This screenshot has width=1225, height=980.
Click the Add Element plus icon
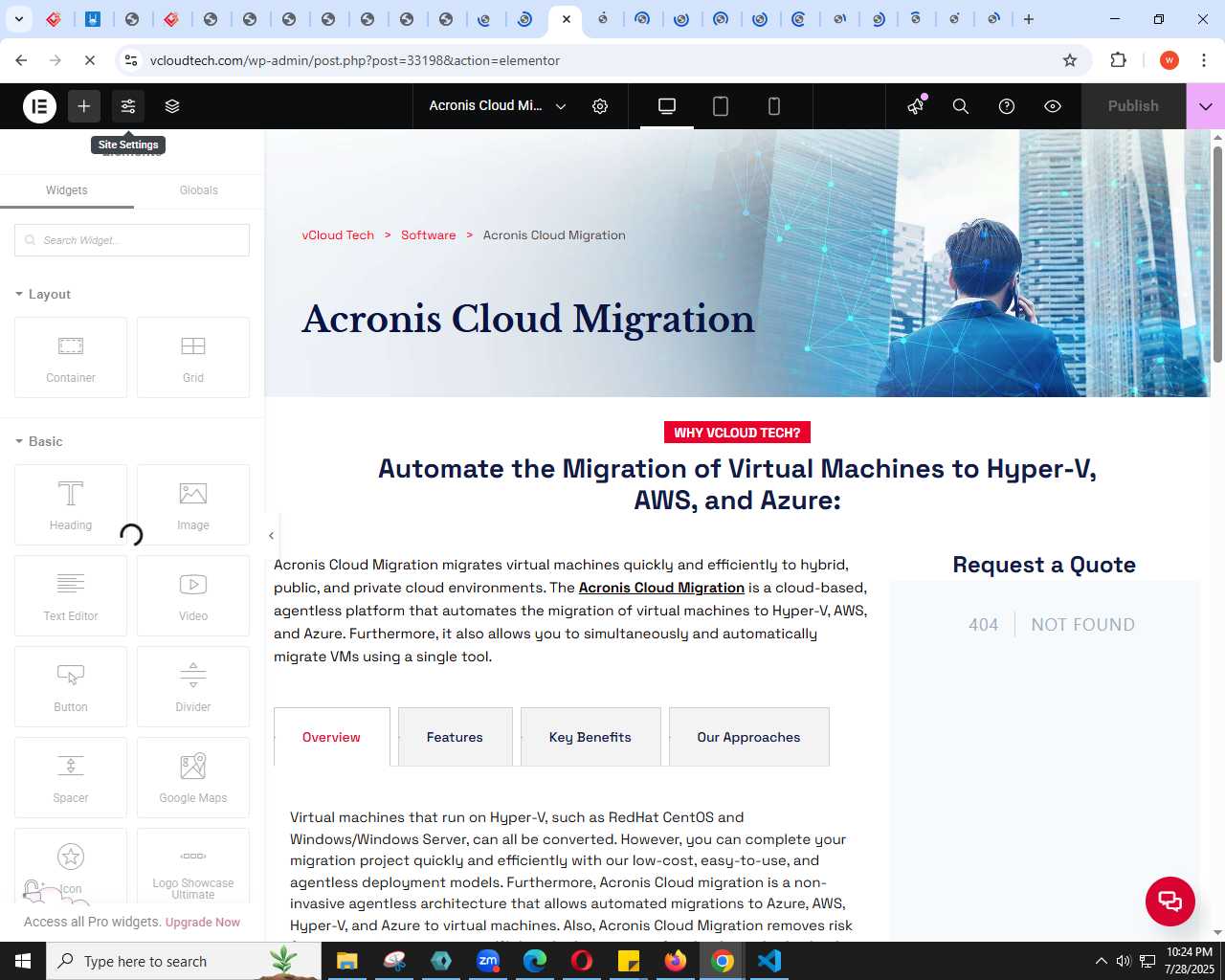[x=84, y=106]
